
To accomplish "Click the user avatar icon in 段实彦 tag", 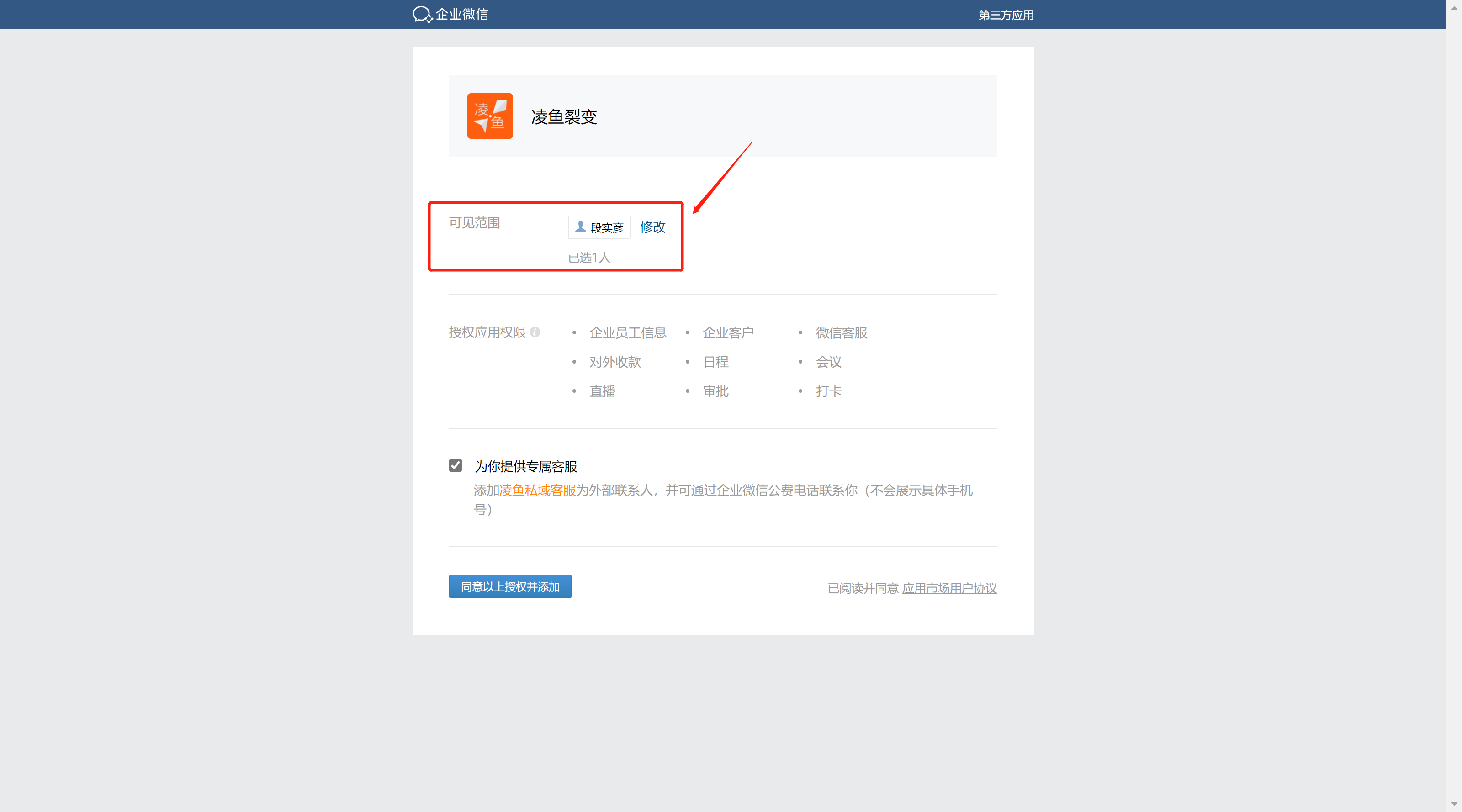I will pyautogui.click(x=580, y=227).
